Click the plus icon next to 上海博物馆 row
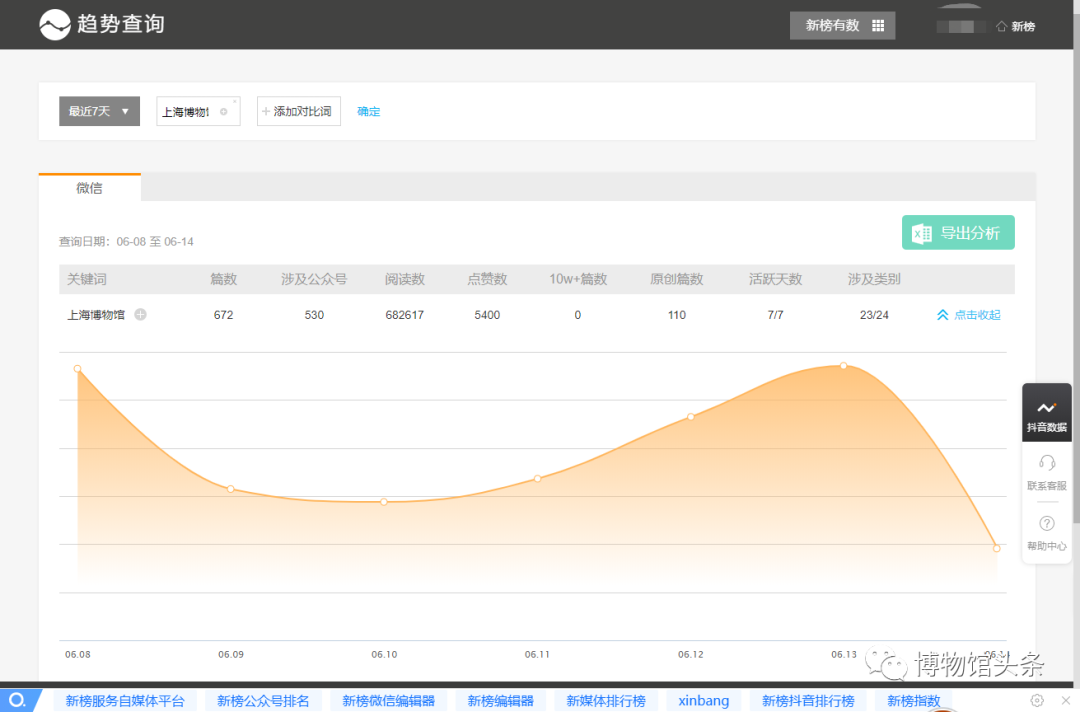Viewport: 1080px width, 712px height. 141,315
